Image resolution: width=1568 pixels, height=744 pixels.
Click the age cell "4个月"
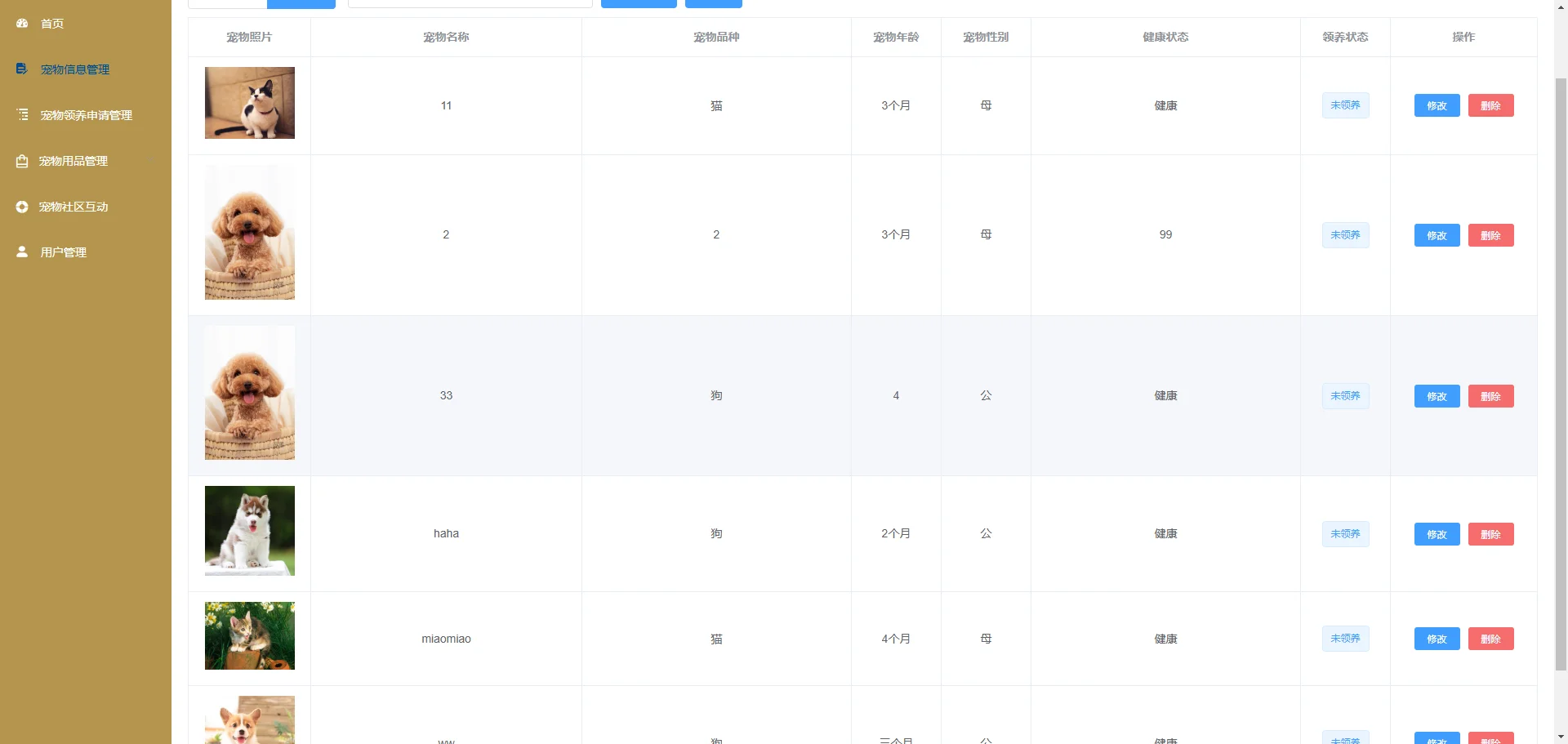click(896, 639)
